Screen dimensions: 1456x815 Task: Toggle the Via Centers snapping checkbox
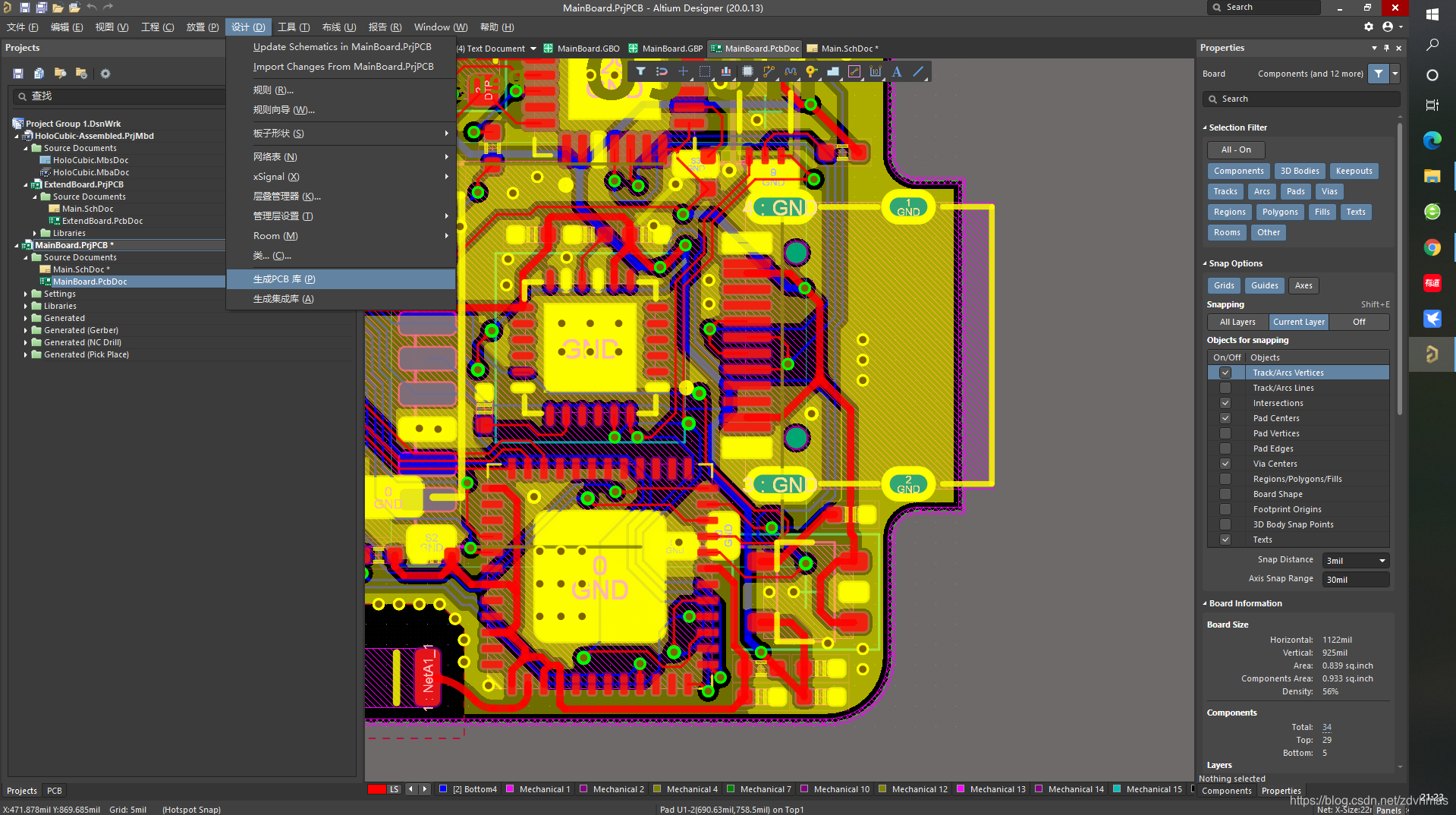[x=1225, y=464]
